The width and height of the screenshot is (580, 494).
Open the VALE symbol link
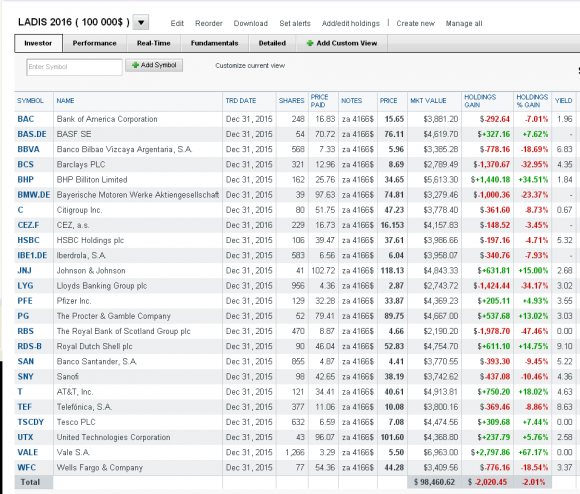pyautogui.click(x=28, y=453)
